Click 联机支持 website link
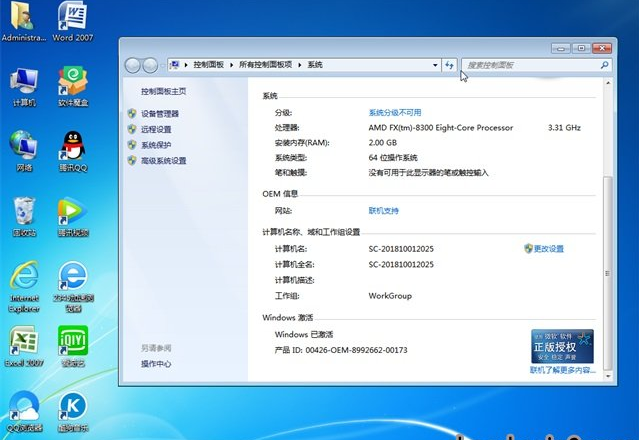Screen dimensions: 639x440 pyautogui.click(x=383, y=211)
